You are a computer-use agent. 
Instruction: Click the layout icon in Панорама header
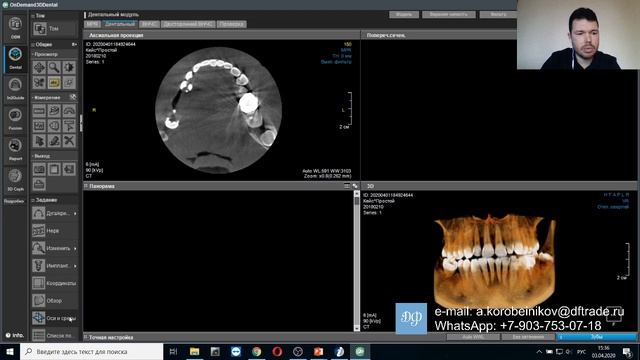pyautogui.click(x=347, y=186)
